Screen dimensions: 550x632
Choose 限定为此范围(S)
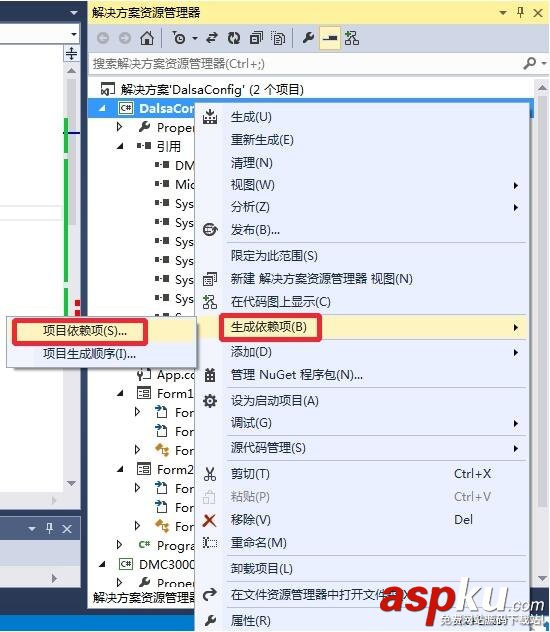click(x=362, y=256)
